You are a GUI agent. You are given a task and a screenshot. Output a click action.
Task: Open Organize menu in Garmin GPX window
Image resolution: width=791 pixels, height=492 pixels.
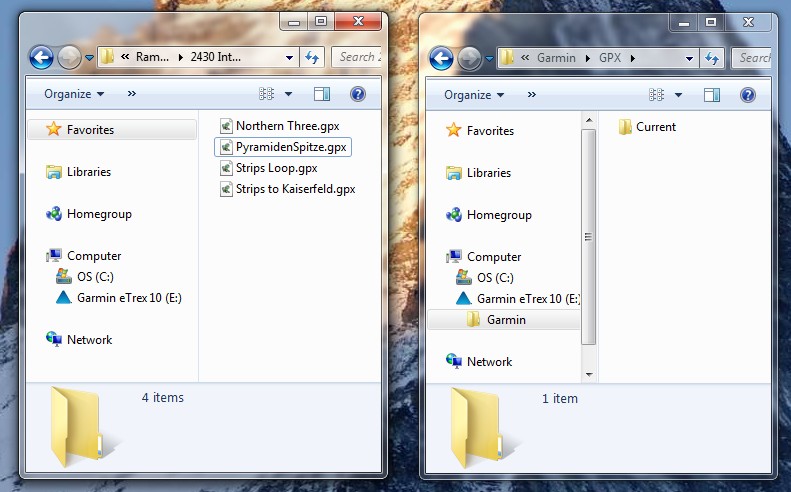(474, 95)
